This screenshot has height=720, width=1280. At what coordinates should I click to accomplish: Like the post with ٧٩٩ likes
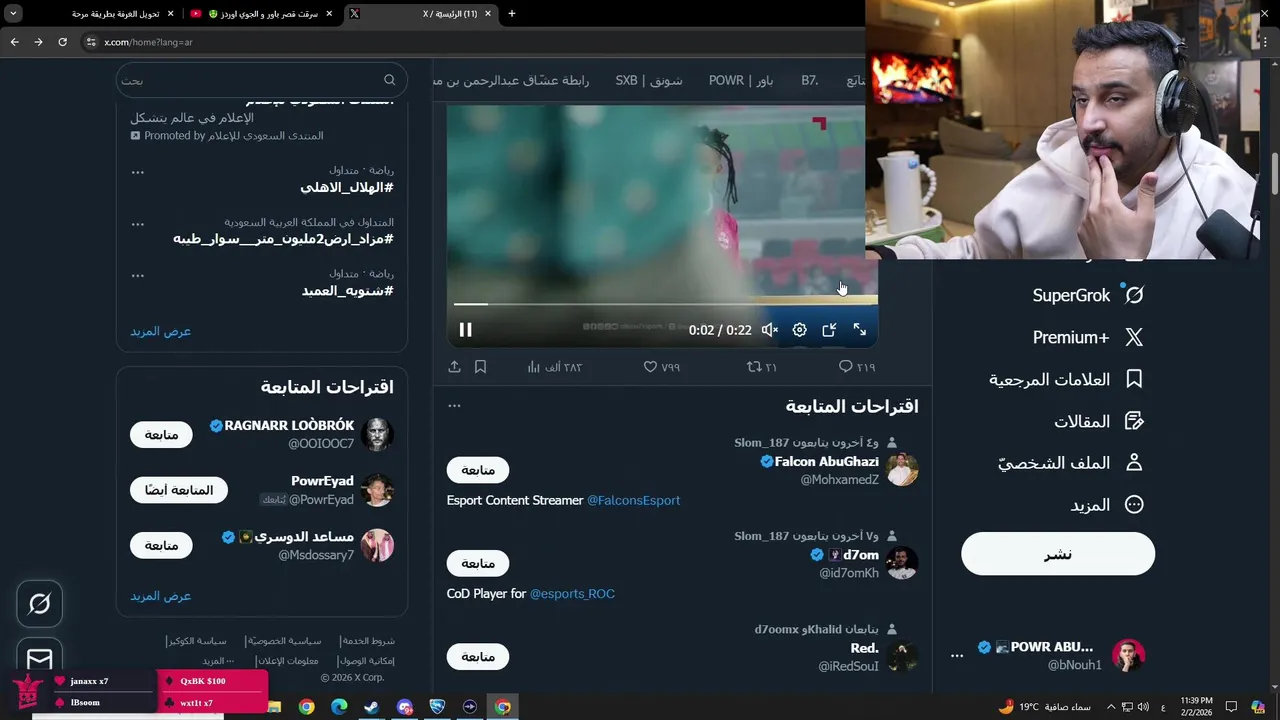point(662,367)
